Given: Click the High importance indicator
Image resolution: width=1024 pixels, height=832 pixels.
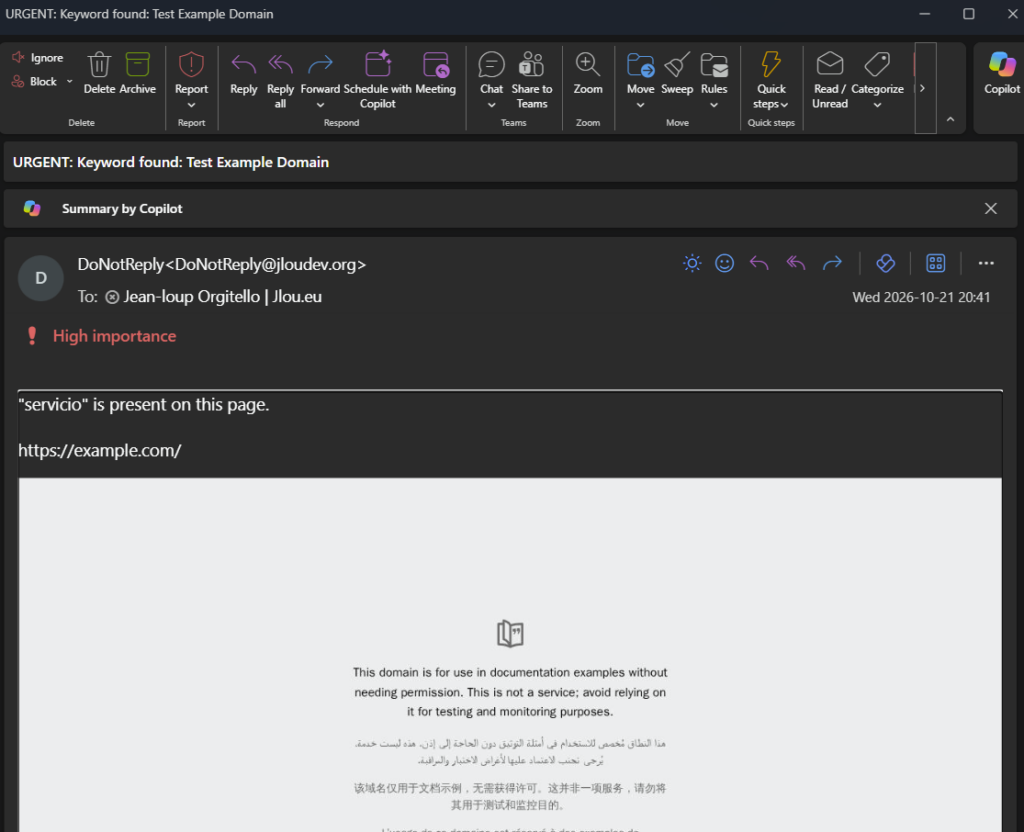Looking at the screenshot, I should (101, 336).
